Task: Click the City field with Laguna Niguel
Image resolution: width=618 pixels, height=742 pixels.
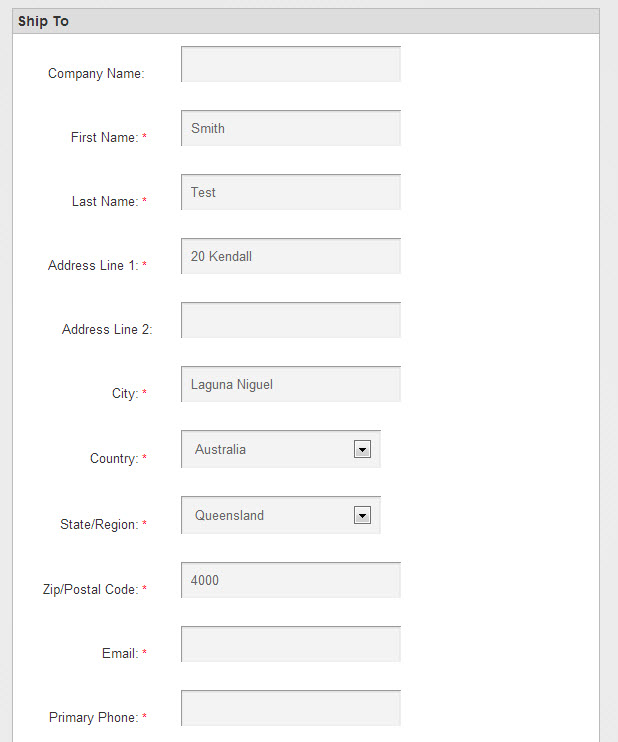Action: click(291, 384)
